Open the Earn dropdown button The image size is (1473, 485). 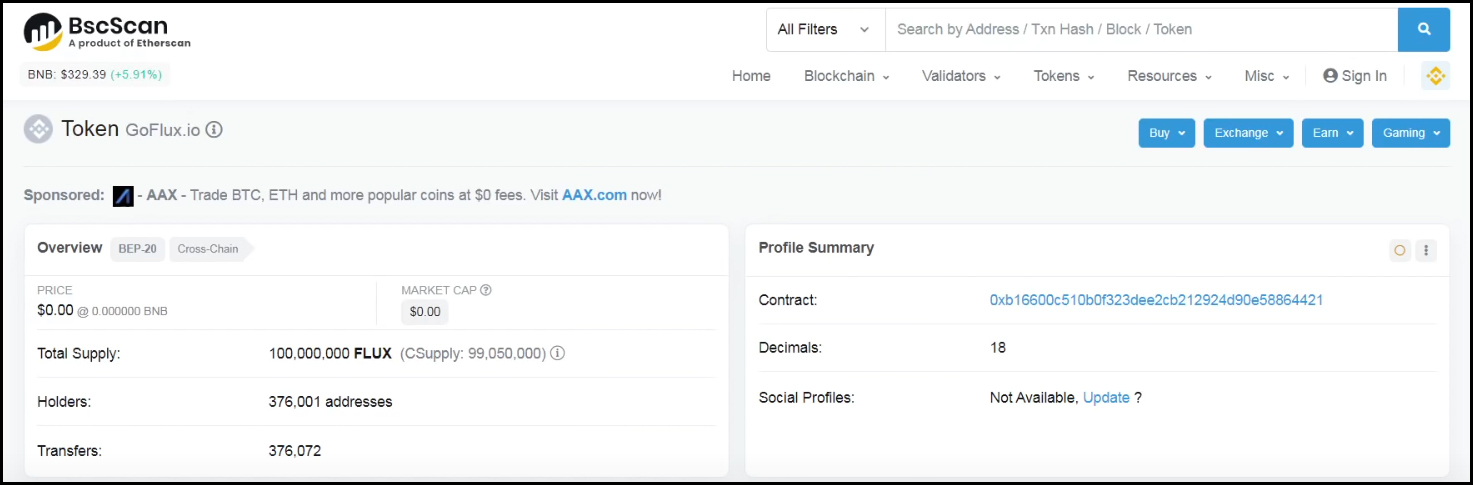click(x=1332, y=133)
